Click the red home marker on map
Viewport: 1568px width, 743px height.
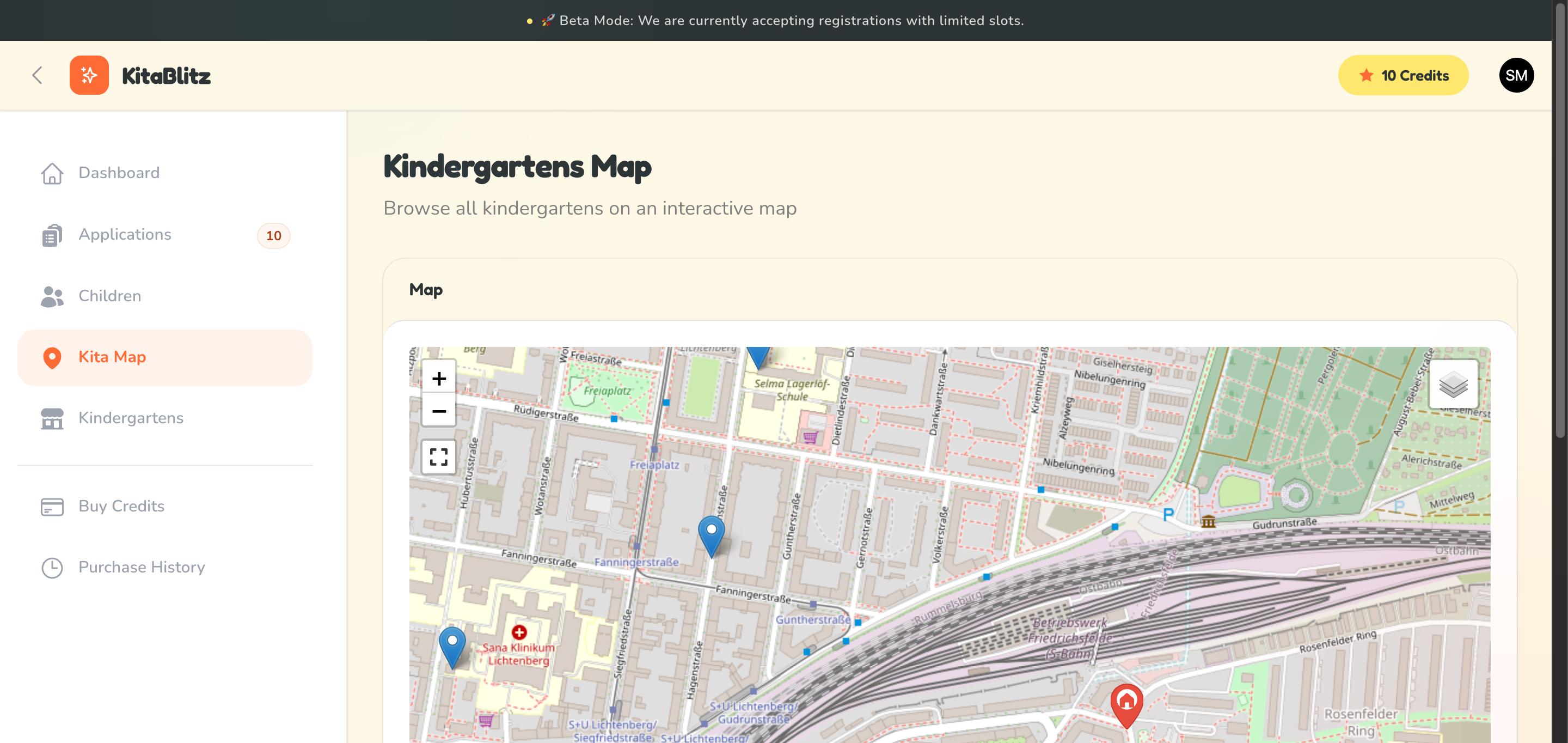point(1126,702)
